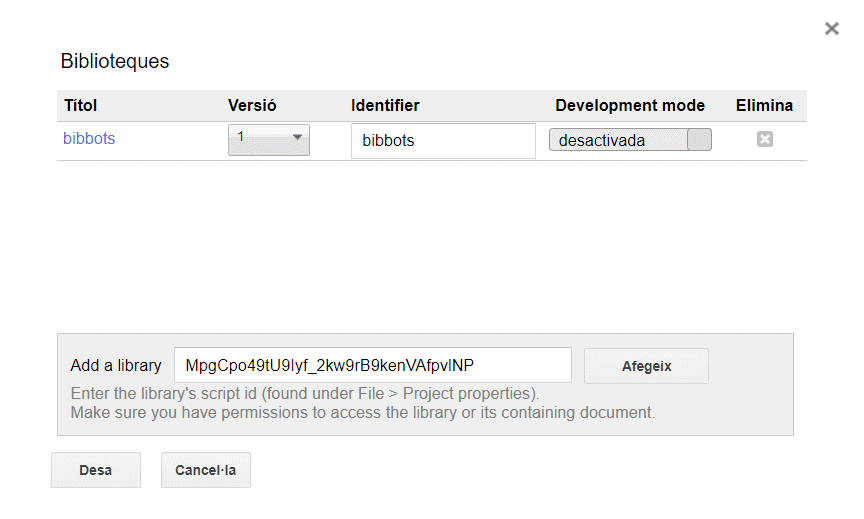This screenshot has width=864, height=519.
Task: Select the Identifier column header
Action: pyautogui.click(x=385, y=106)
